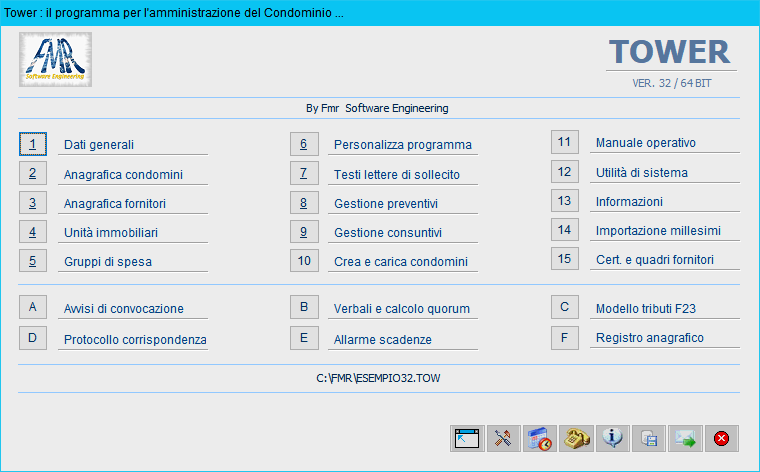Select Crea e carica condomini
The height and width of the screenshot is (472, 760).
point(401,262)
